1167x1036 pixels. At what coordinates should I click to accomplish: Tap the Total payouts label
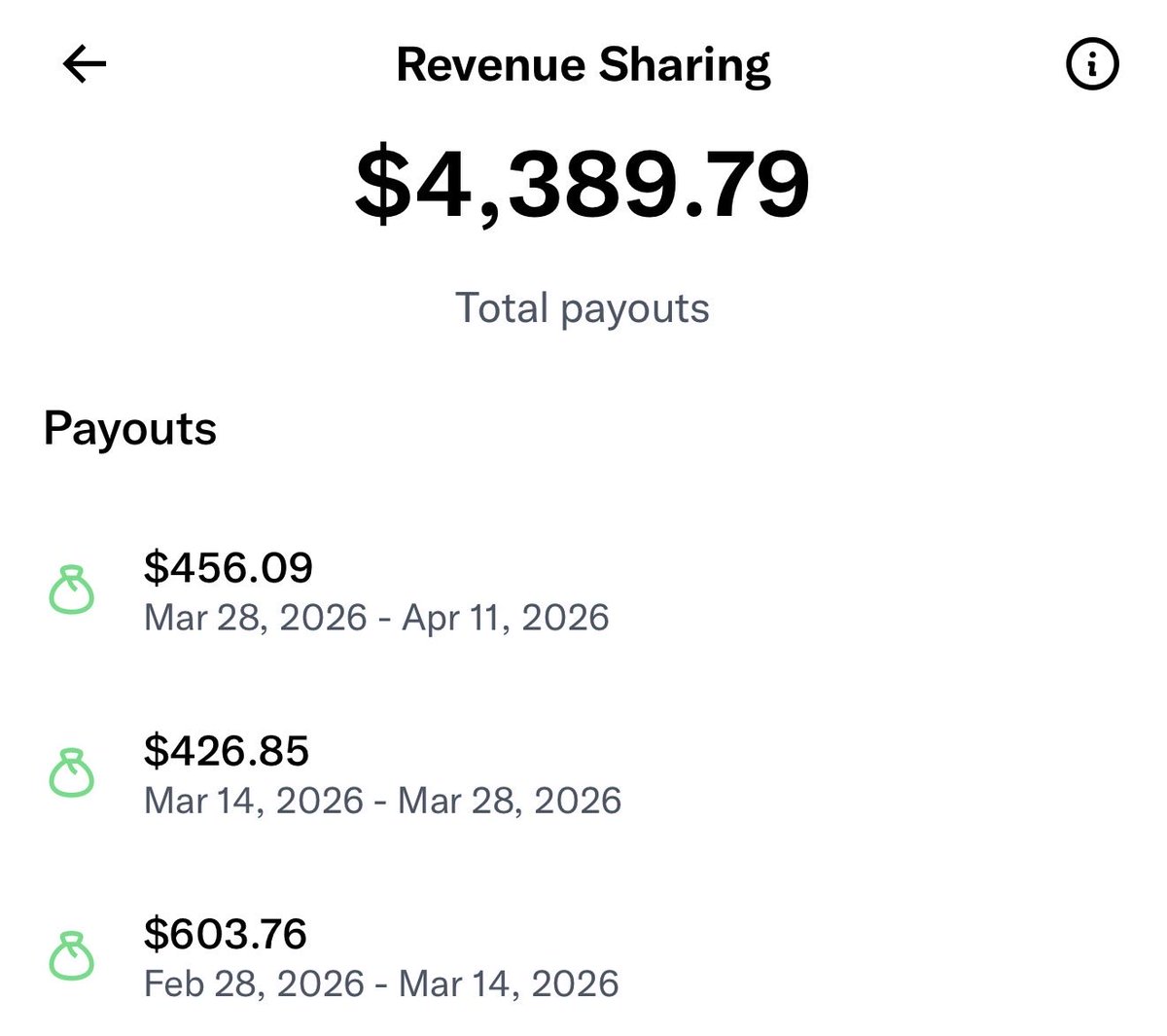pyautogui.click(x=583, y=308)
